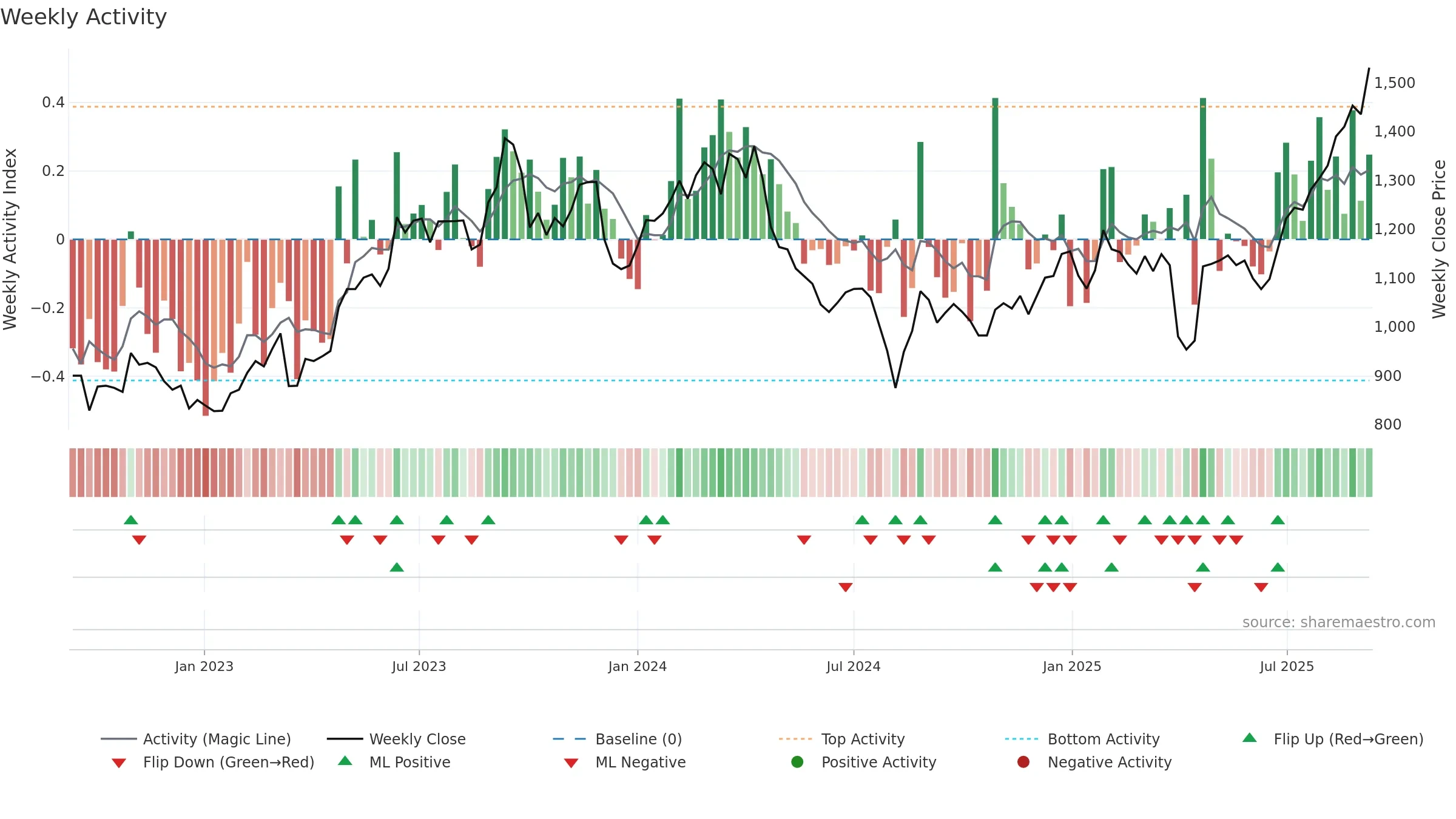This screenshot has height=819, width=1456.
Task: Click the 0.2 activity axis tick
Action: [53, 170]
